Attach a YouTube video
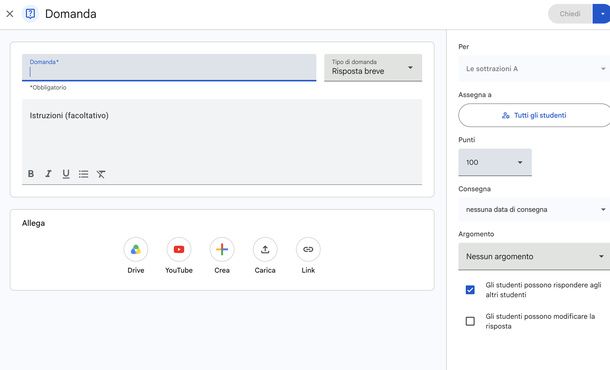The width and height of the screenshot is (610, 370). (x=179, y=249)
